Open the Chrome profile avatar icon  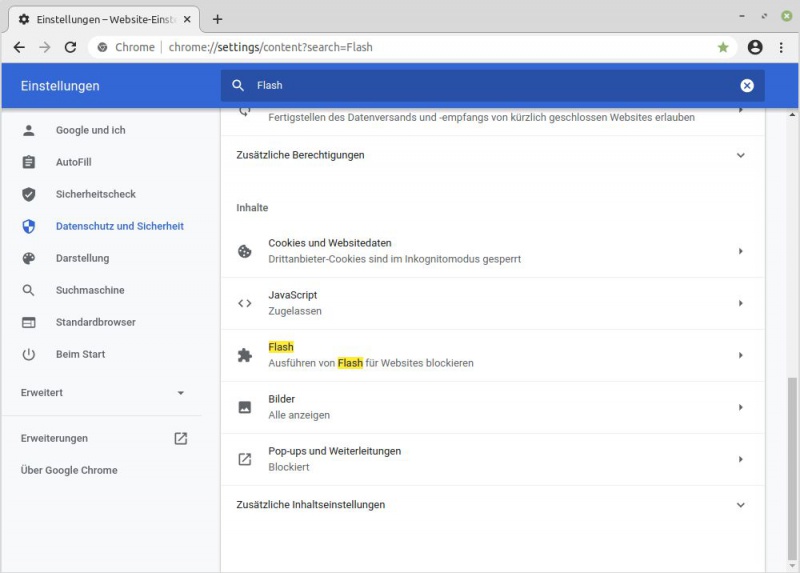pyautogui.click(x=755, y=47)
